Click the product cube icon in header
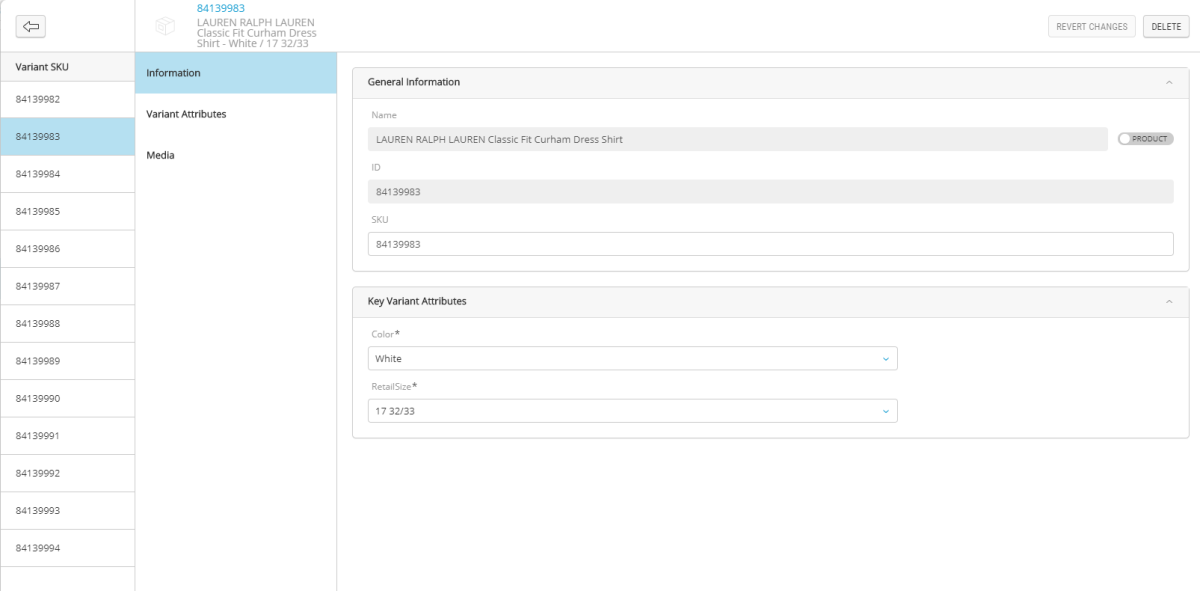The height and width of the screenshot is (591, 1200). [x=165, y=27]
